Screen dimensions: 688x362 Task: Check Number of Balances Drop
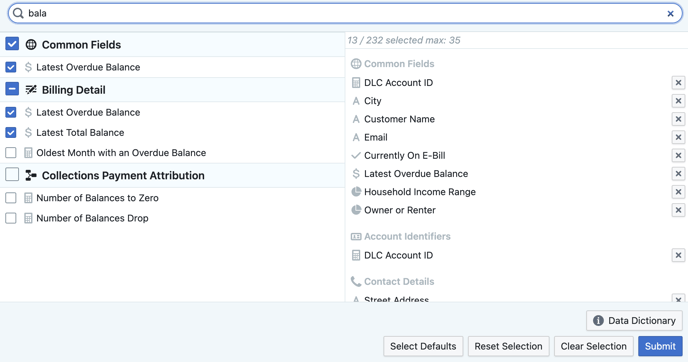(x=11, y=218)
